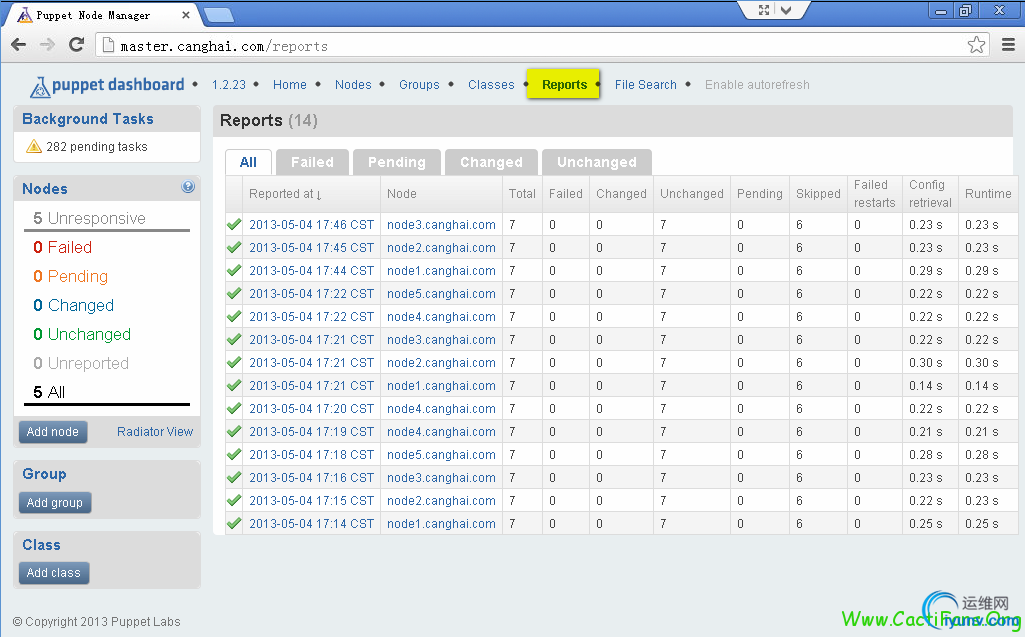This screenshot has height=637, width=1025.
Task: Click green checkmark for 17:46 report
Action: [x=234, y=224]
